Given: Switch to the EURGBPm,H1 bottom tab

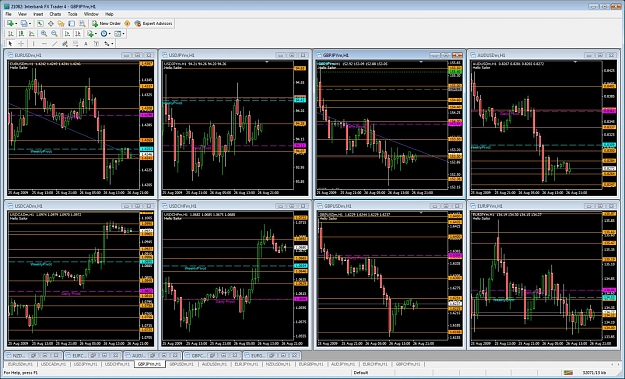Looking at the screenshot, I should 311,364.
